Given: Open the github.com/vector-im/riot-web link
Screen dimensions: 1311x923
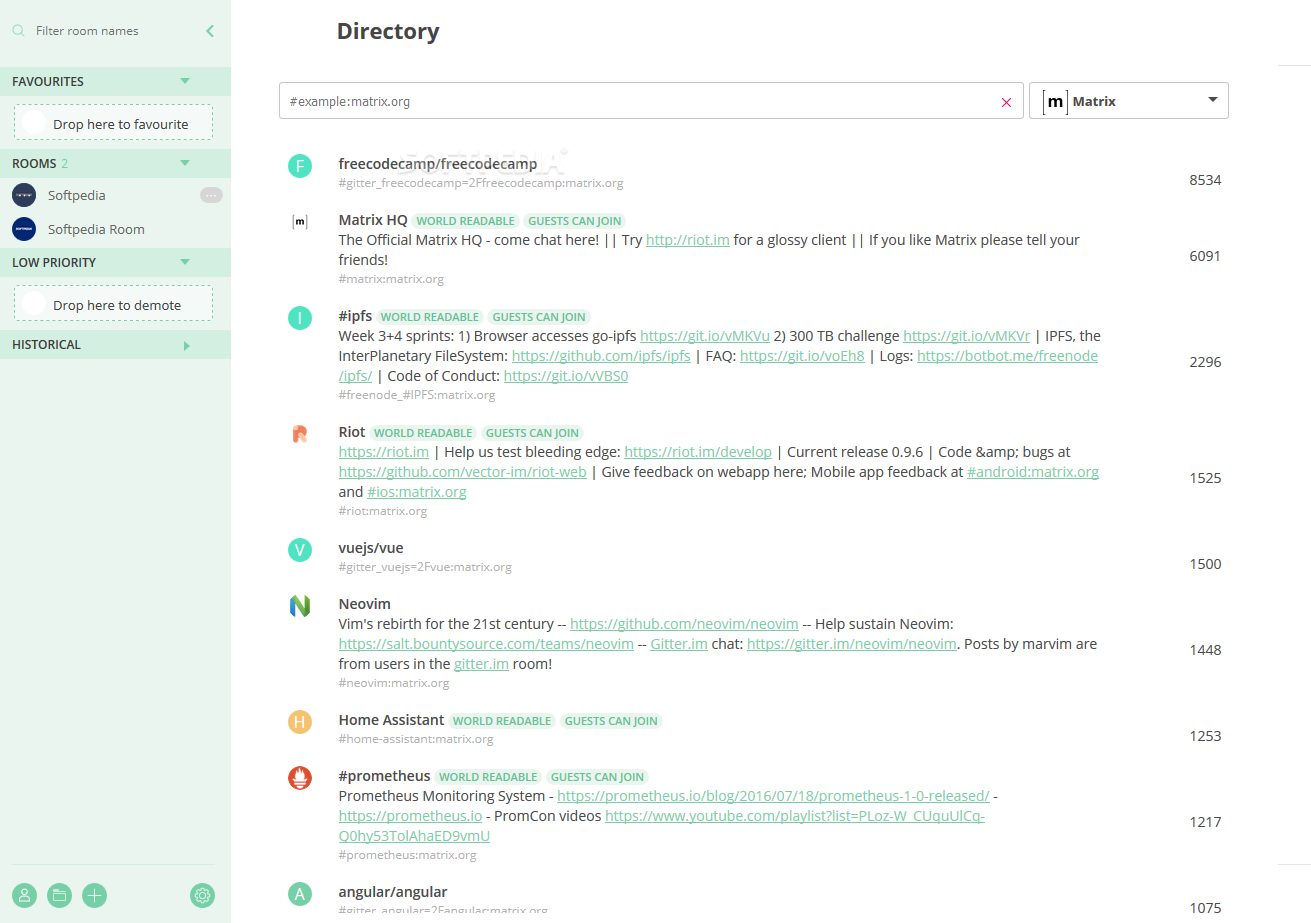Looking at the screenshot, I should pos(463,472).
